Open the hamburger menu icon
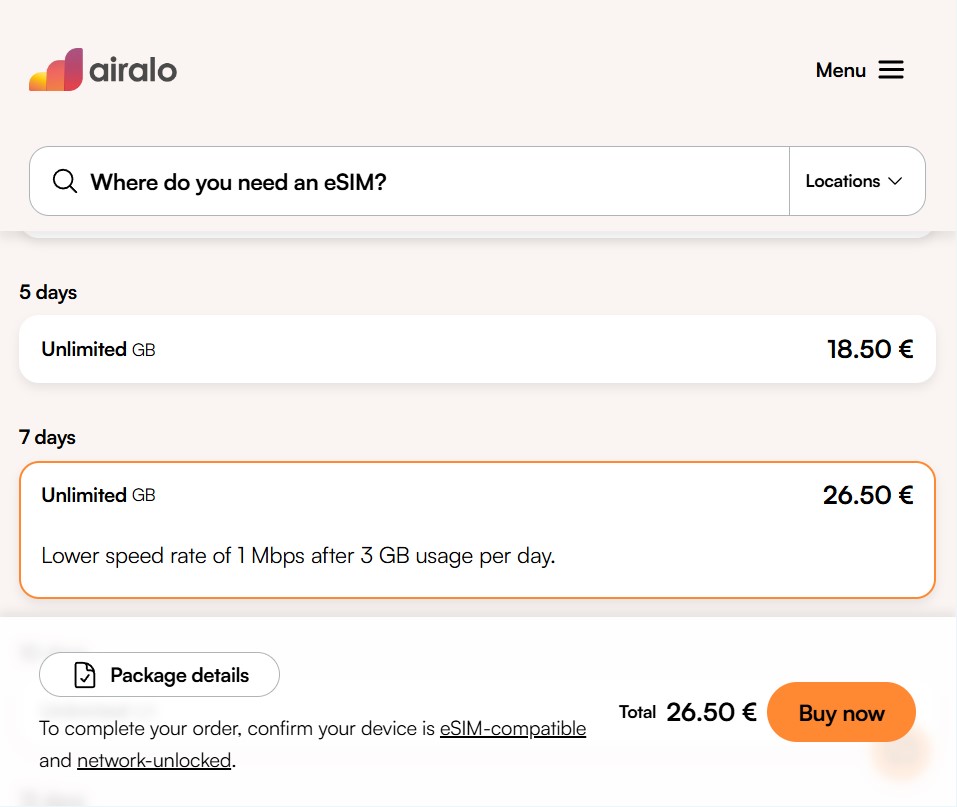This screenshot has height=807, width=957. 891,70
